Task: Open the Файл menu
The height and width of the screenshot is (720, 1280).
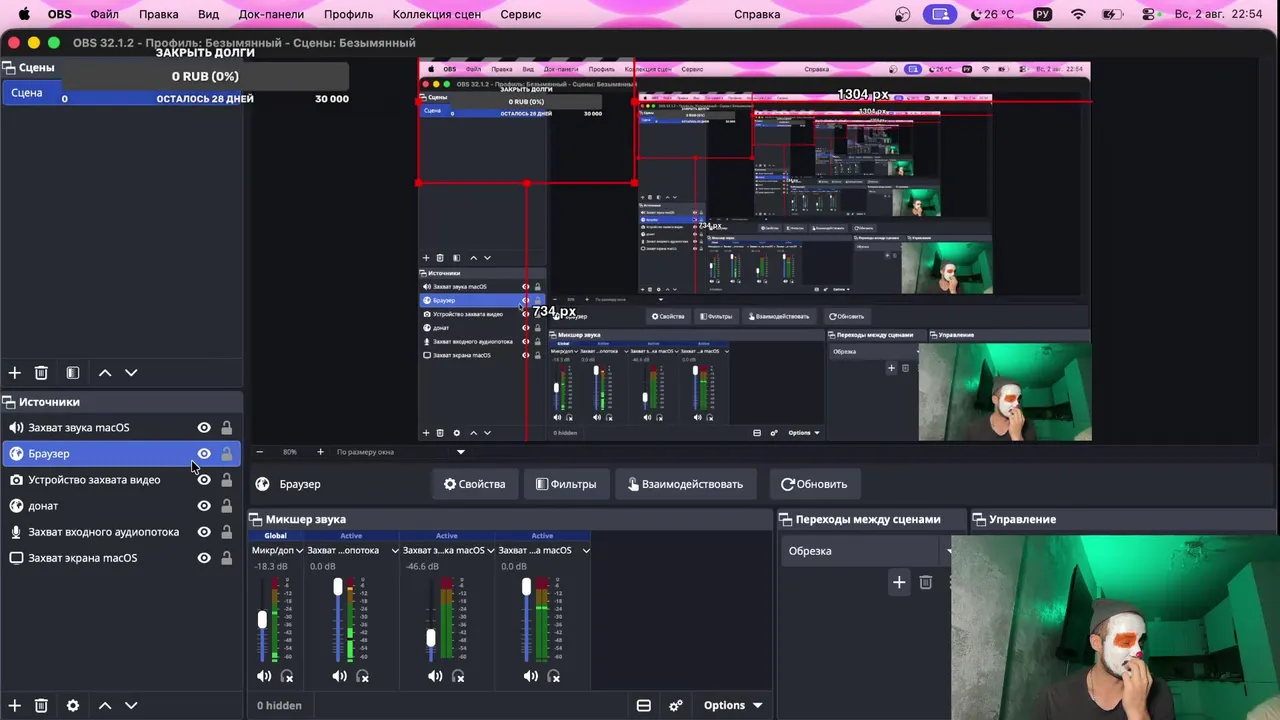Action: coord(104,14)
